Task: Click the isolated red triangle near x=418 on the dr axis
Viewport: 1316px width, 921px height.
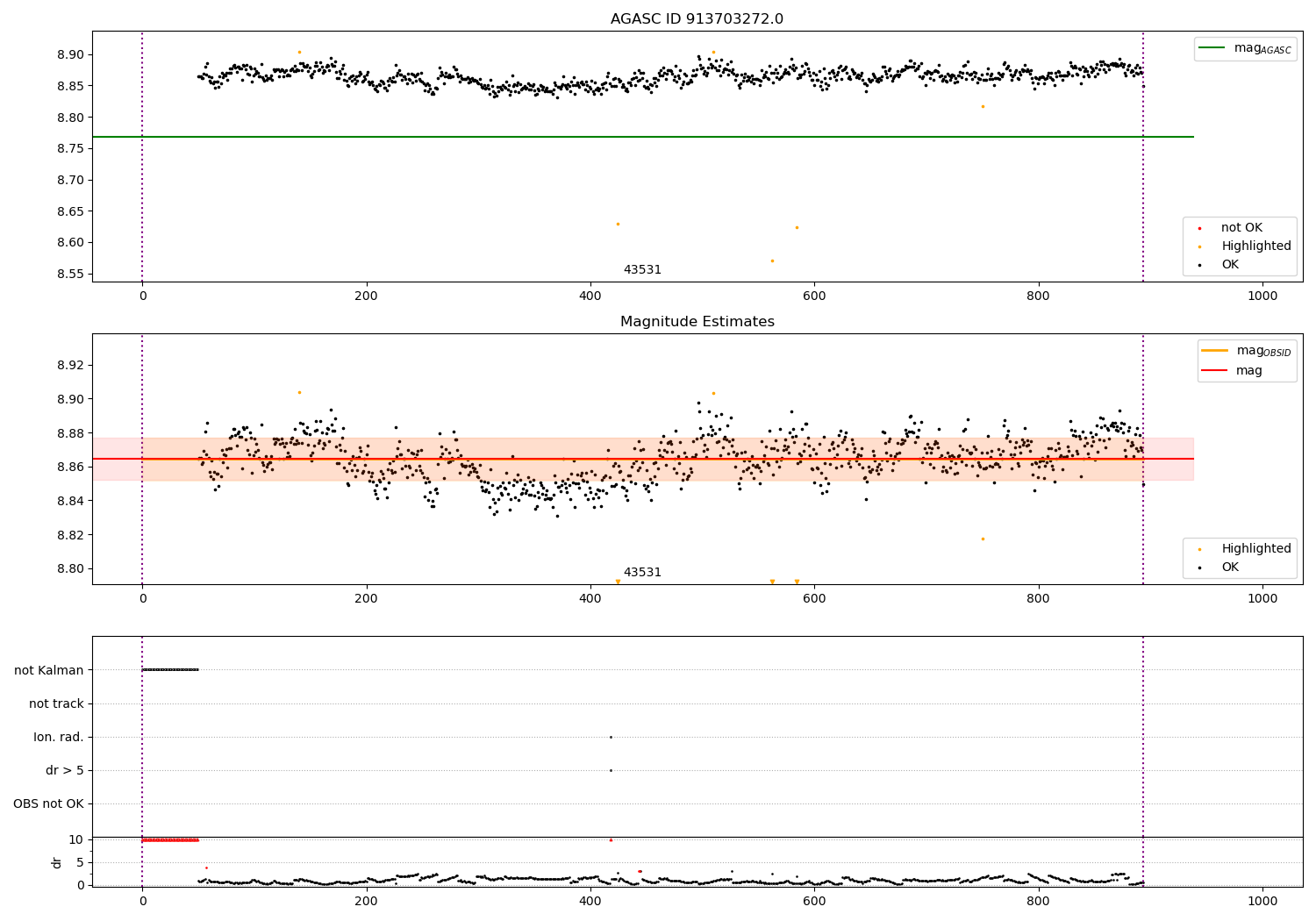Action: [611, 839]
